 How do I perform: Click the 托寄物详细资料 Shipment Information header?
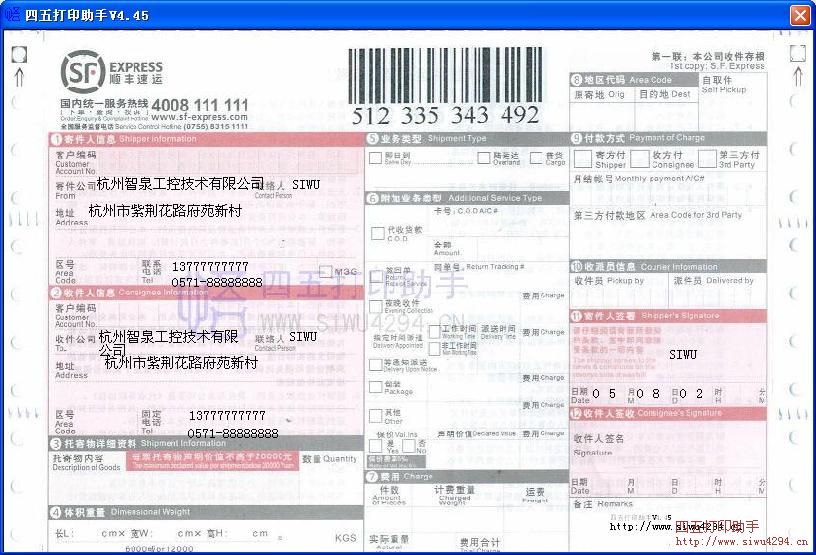[206, 444]
